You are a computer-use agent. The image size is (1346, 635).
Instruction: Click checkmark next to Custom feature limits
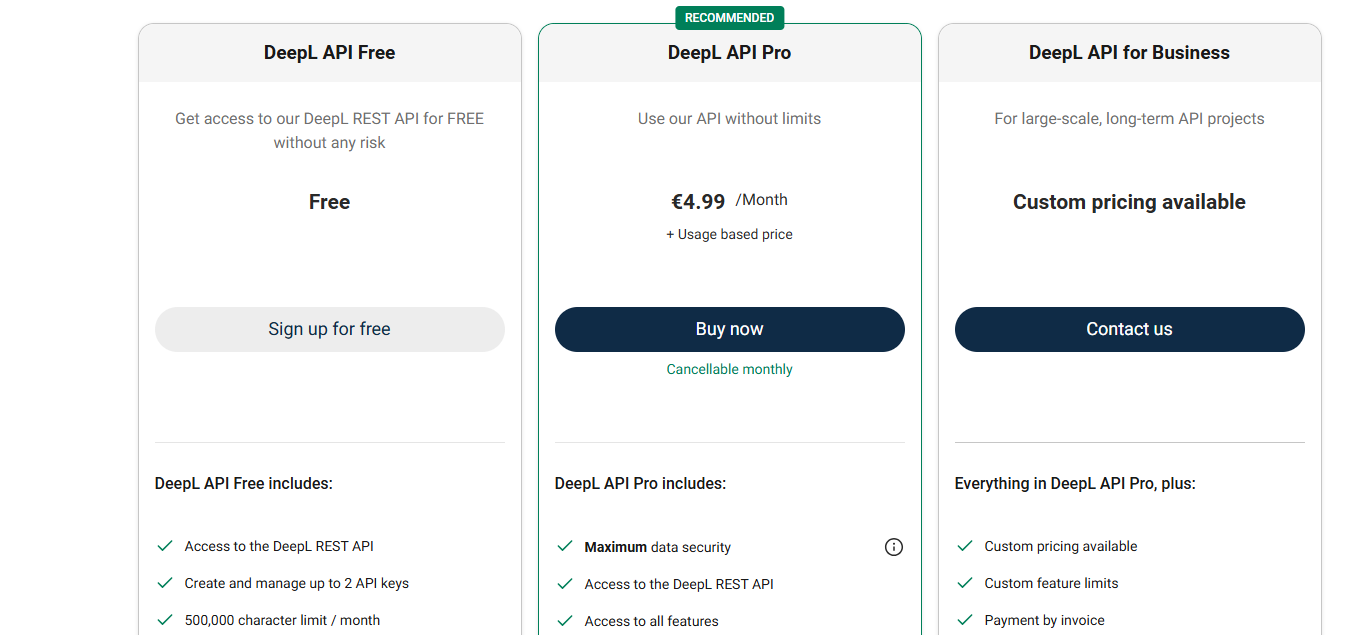[x=965, y=583]
